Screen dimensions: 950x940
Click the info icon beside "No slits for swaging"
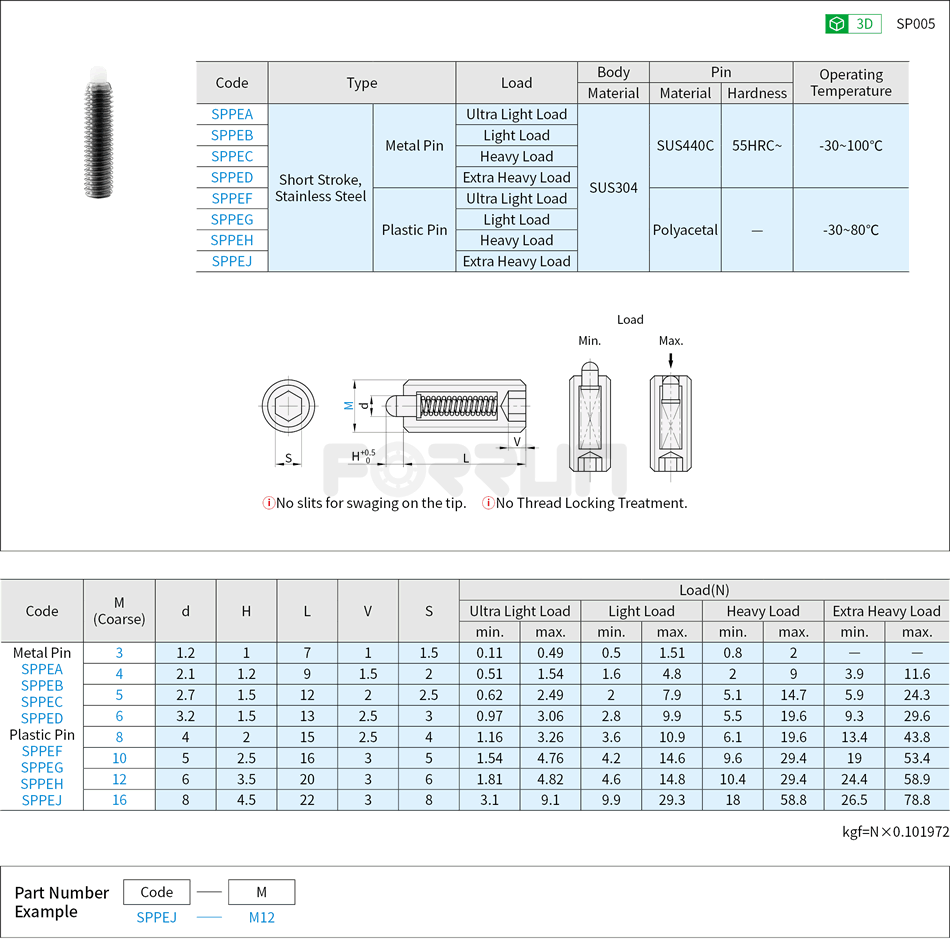click(268, 503)
